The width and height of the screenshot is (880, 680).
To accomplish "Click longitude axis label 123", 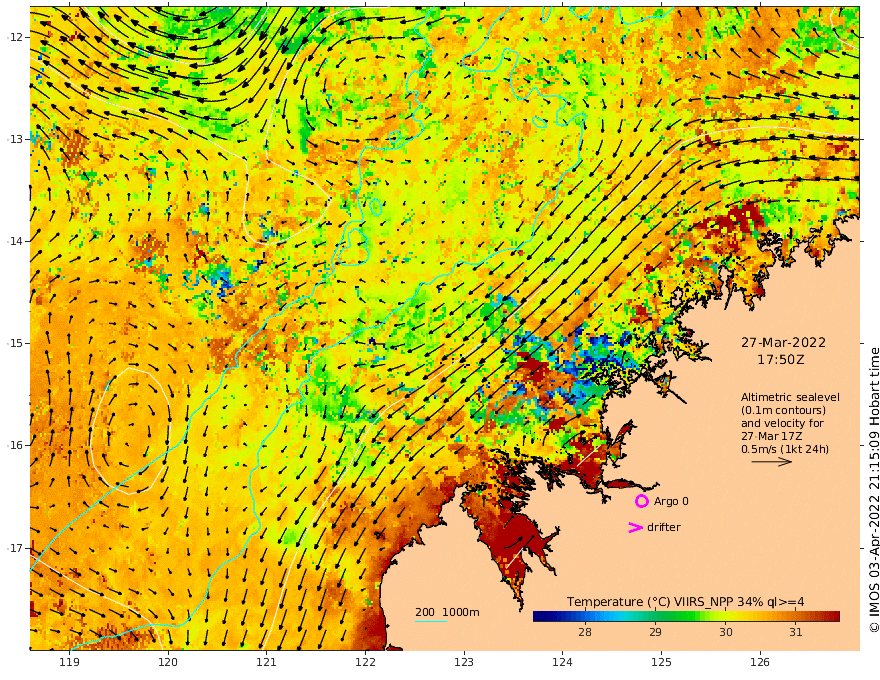I will (464, 663).
